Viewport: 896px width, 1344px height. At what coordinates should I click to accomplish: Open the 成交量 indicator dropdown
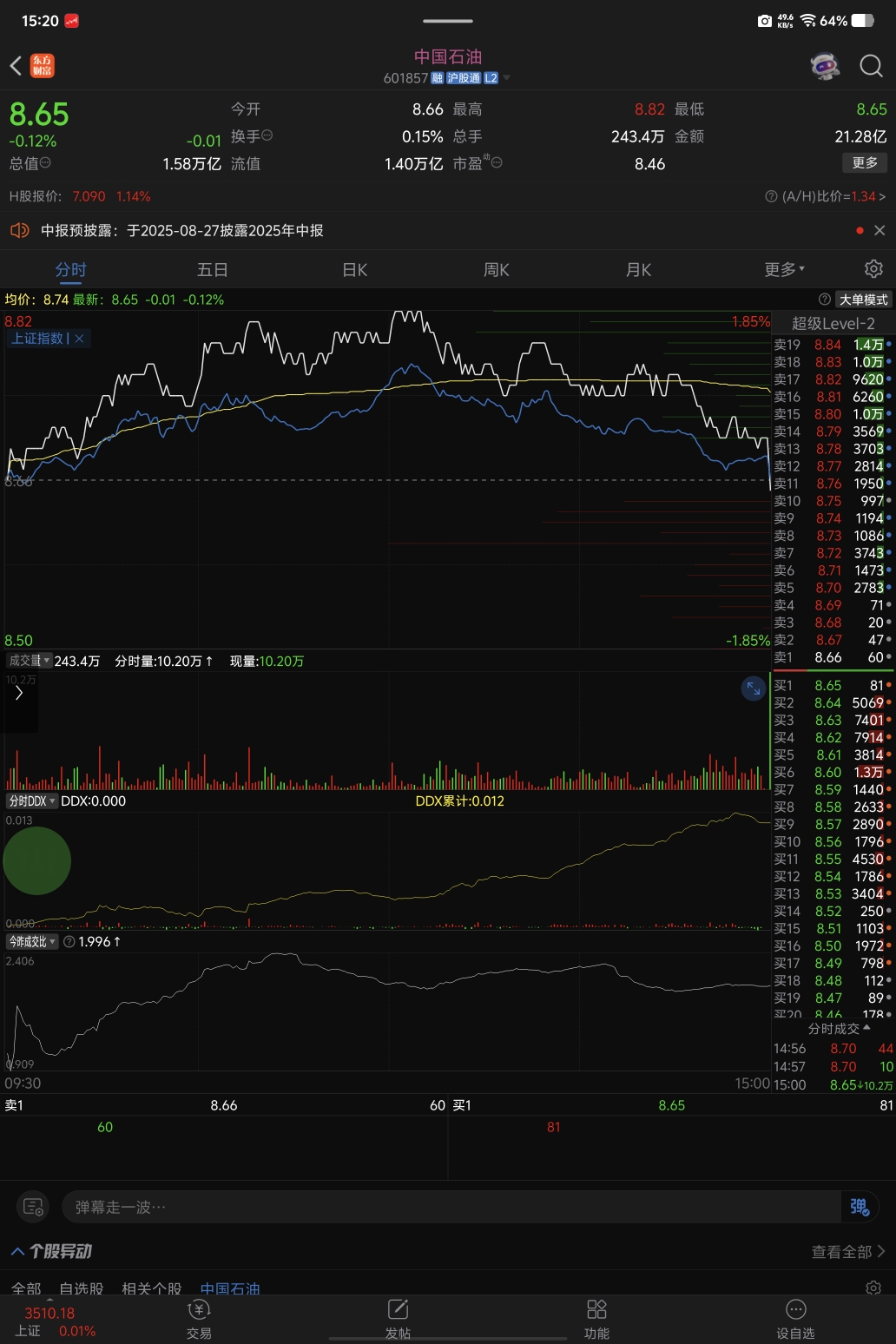pos(29,661)
